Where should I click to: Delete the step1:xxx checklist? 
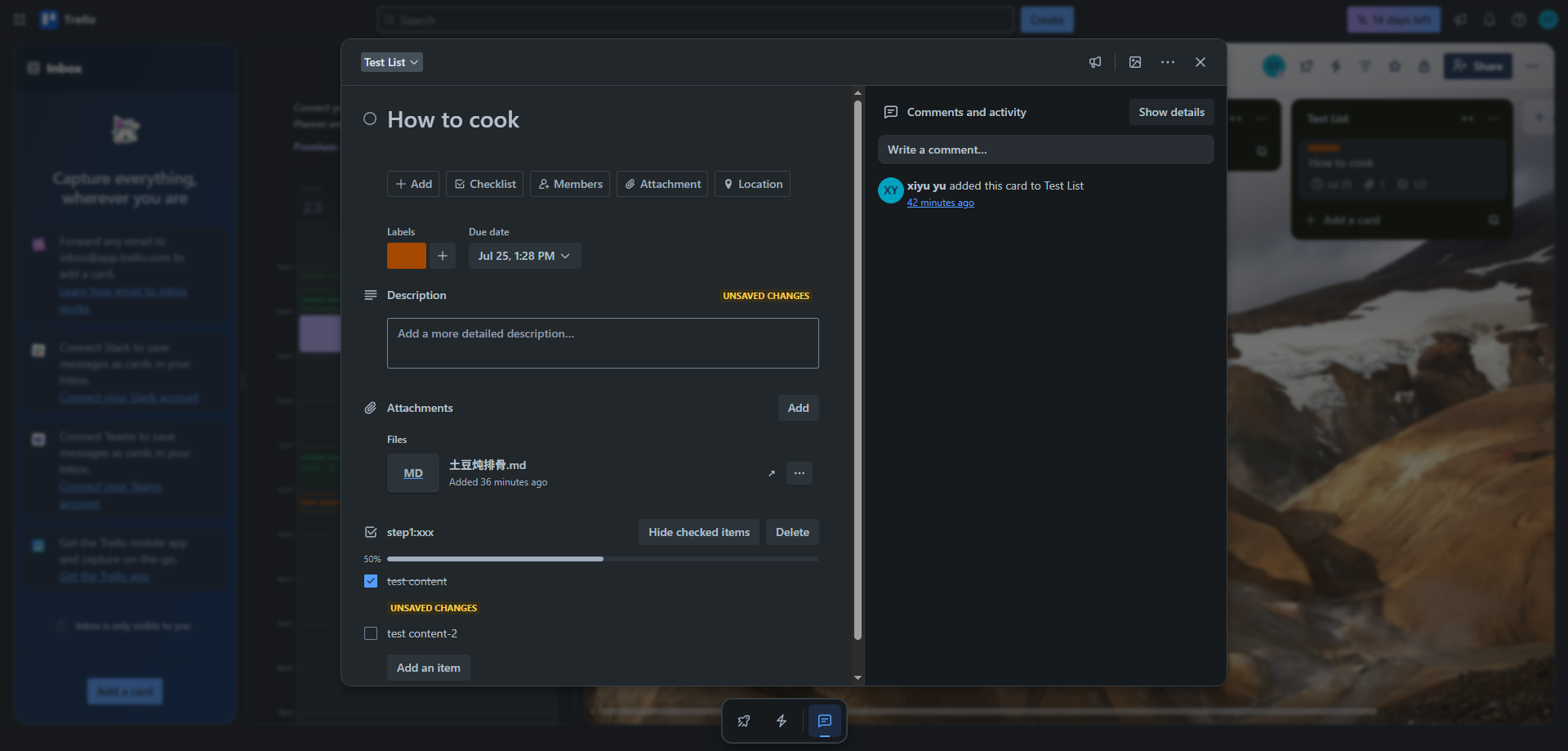pyautogui.click(x=792, y=532)
